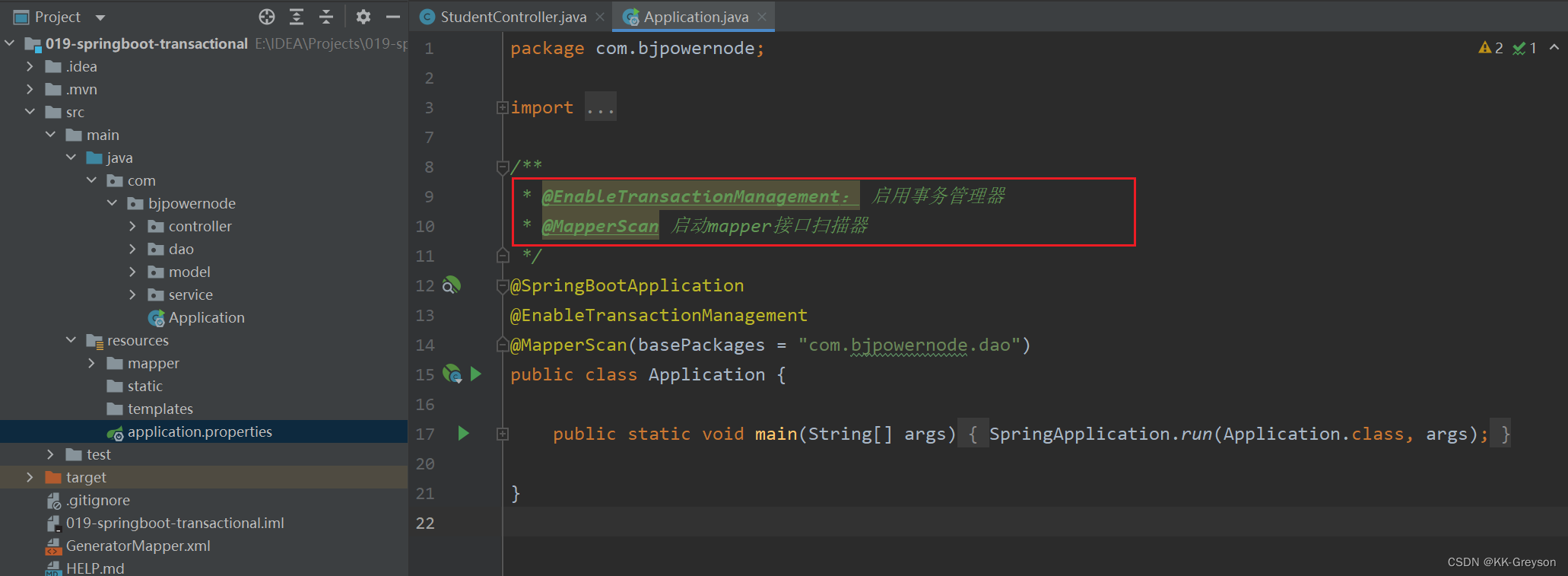Expand the test folder
This screenshot has height=576, width=1568.
click(50, 454)
